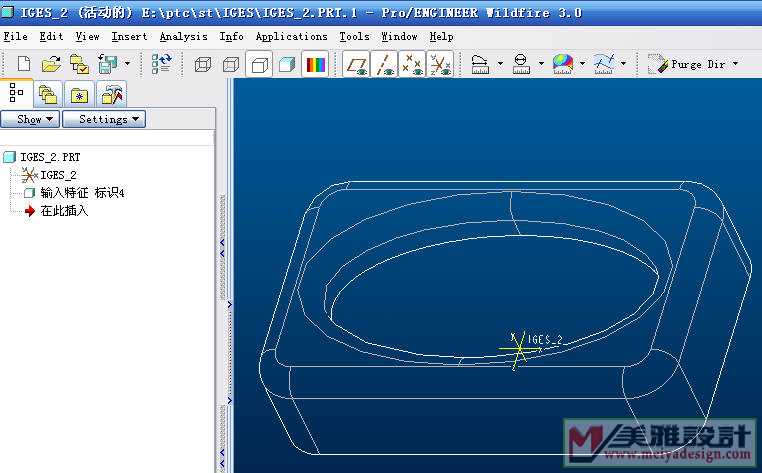Click the curve graph analysis icon
The height and width of the screenshot is (473, 762).
[x=604, y=64]
